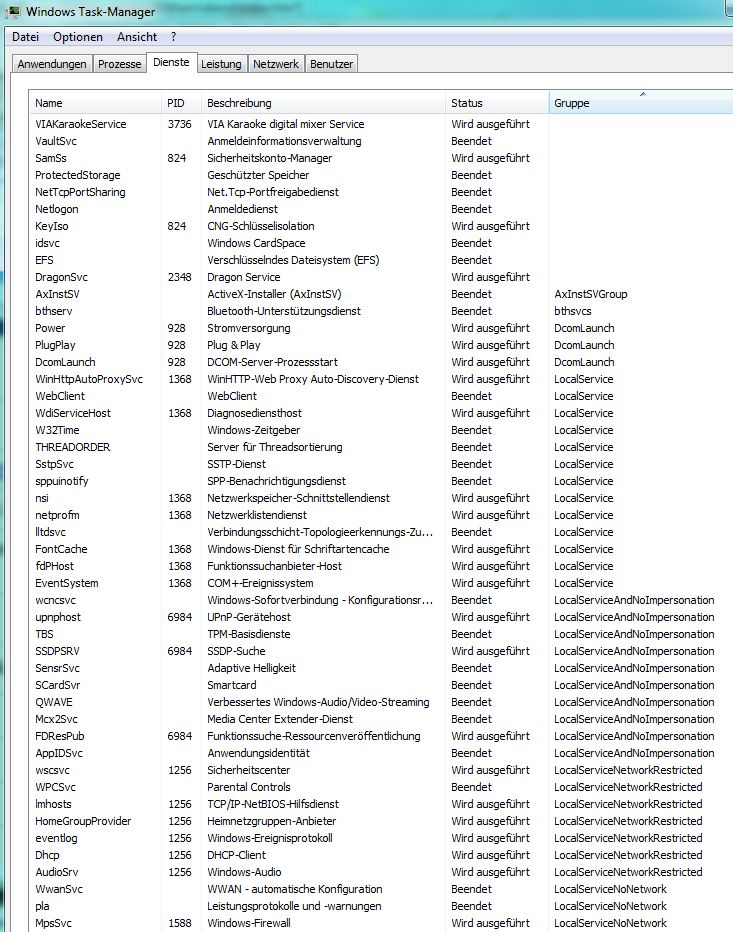Switch to the Netzwerk tab
This screenshot has width=733, height=932.
276,64
